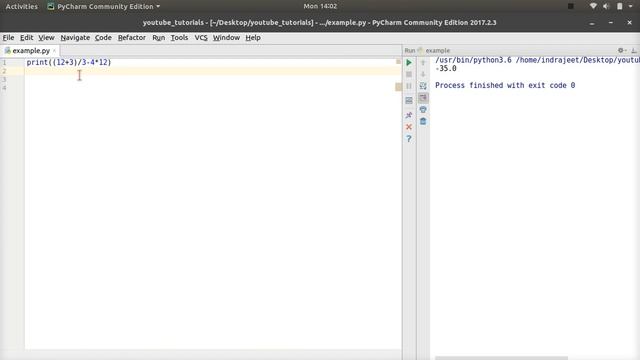Open the Navigate menu
The image size is (640, 360).
(x=75, y=38)
